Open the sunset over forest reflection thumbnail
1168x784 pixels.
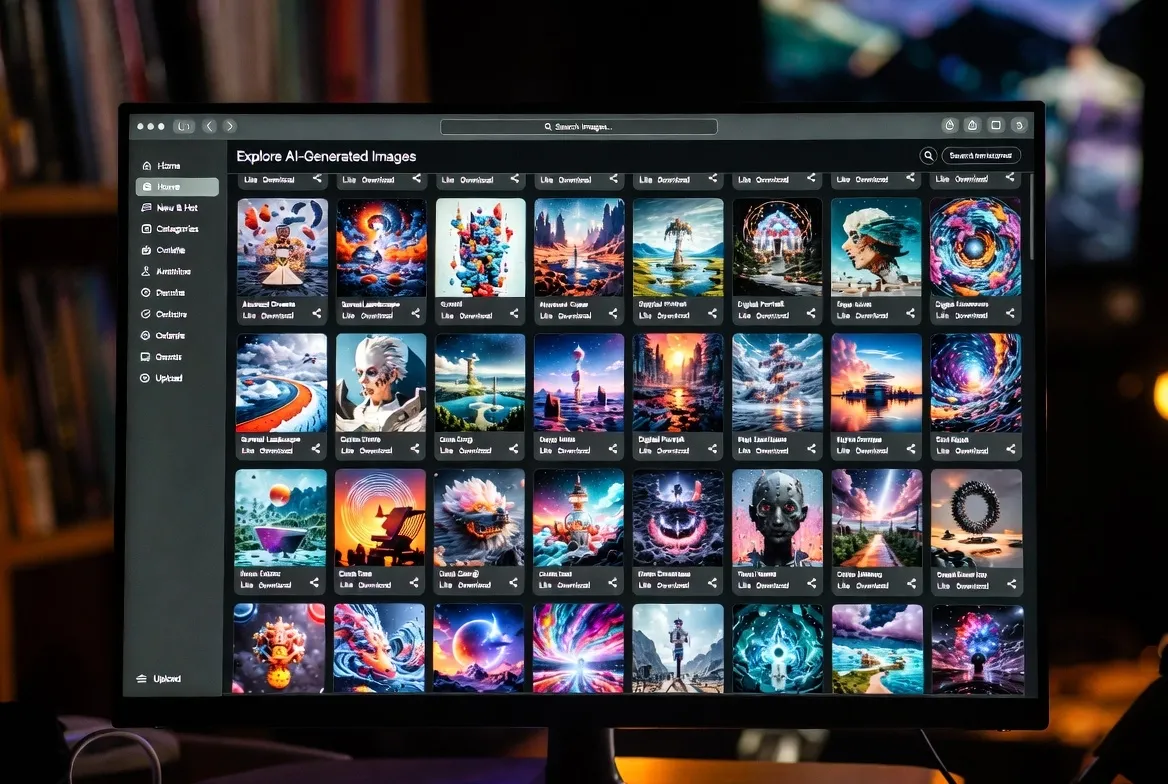678,383
